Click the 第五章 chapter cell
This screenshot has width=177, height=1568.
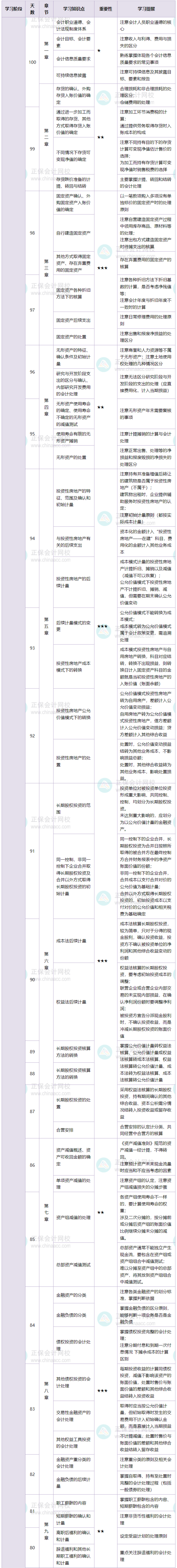point(46,625)
